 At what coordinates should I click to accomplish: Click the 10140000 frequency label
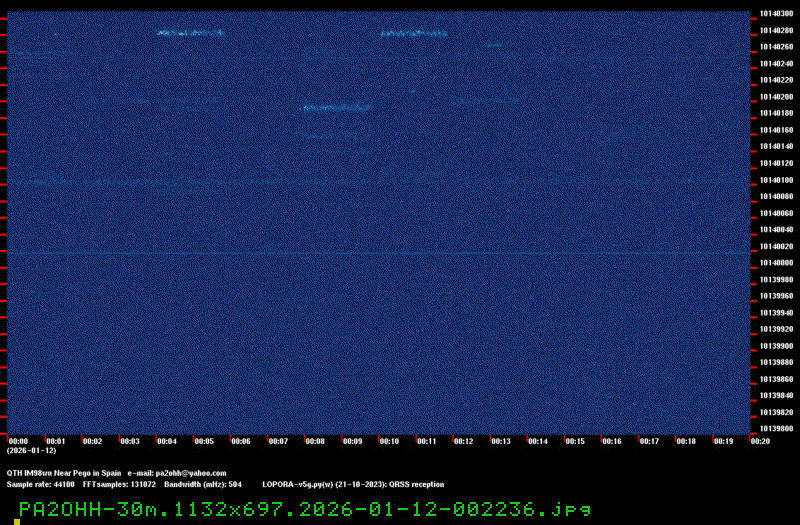coord(776,263)
